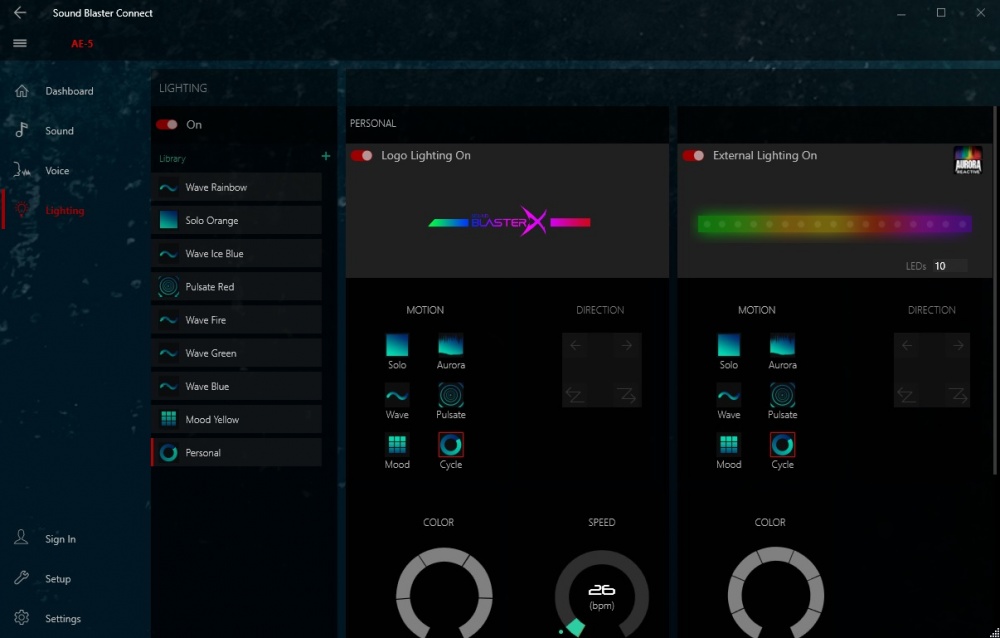Screen dimensions: 1000x638
Task: Maximize the Sound Blaster Connect window
Action: [941, 12]
